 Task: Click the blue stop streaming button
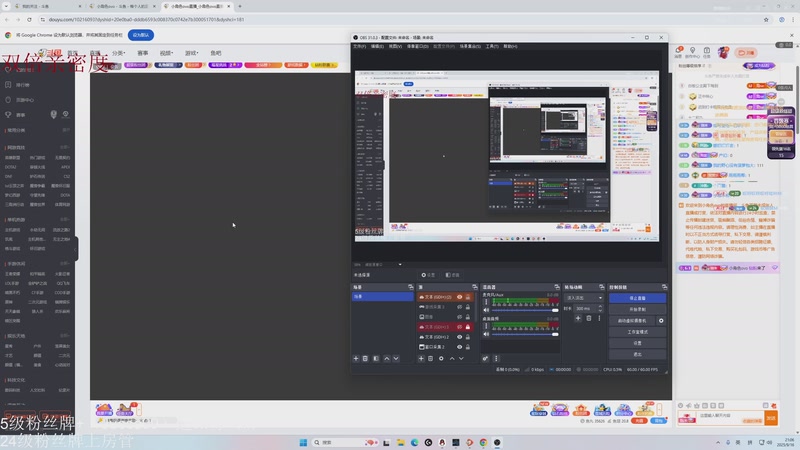pyautogui.click(x=637, y=298)
